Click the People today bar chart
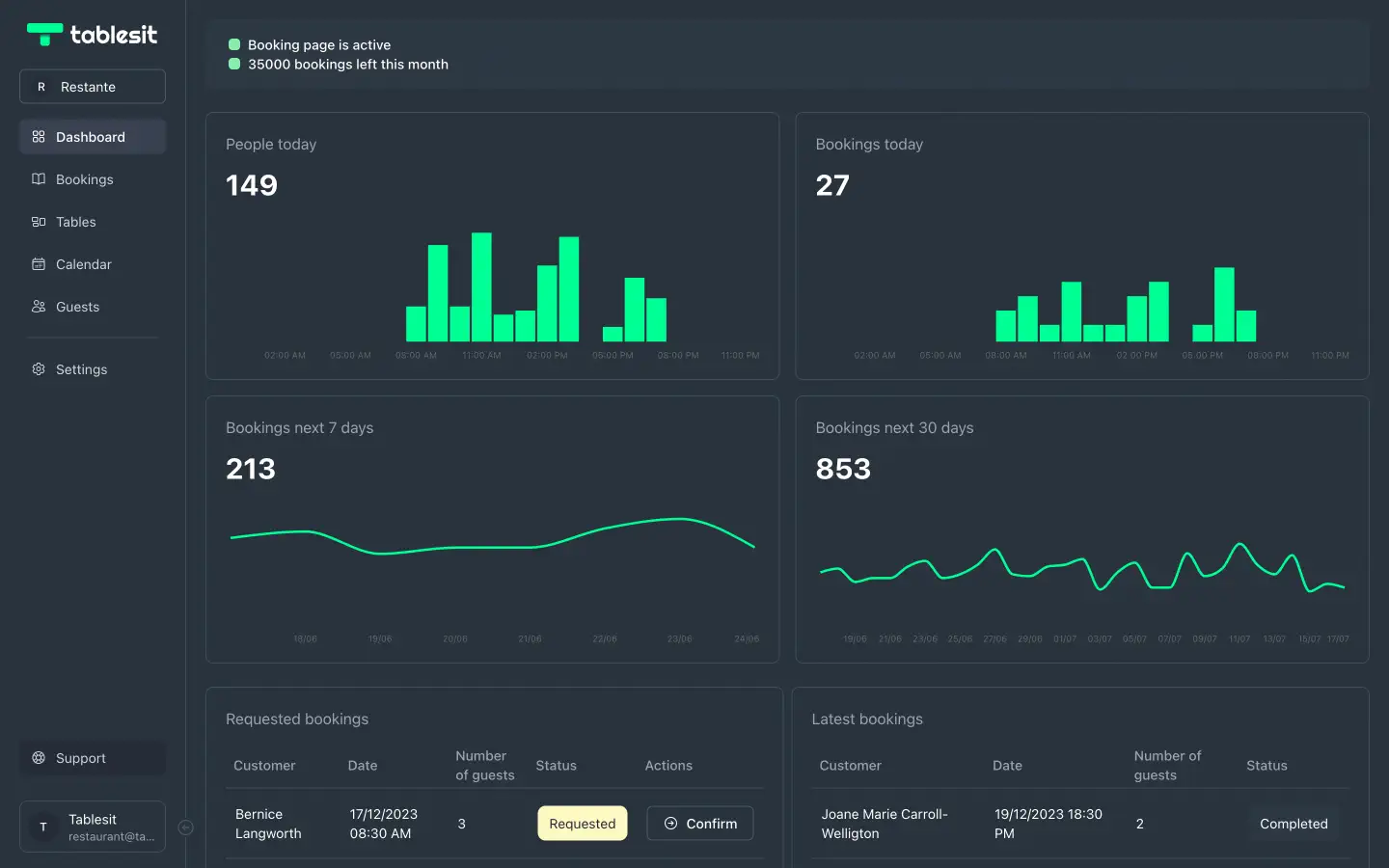The image size is (1389, 868). pos(536,287)
